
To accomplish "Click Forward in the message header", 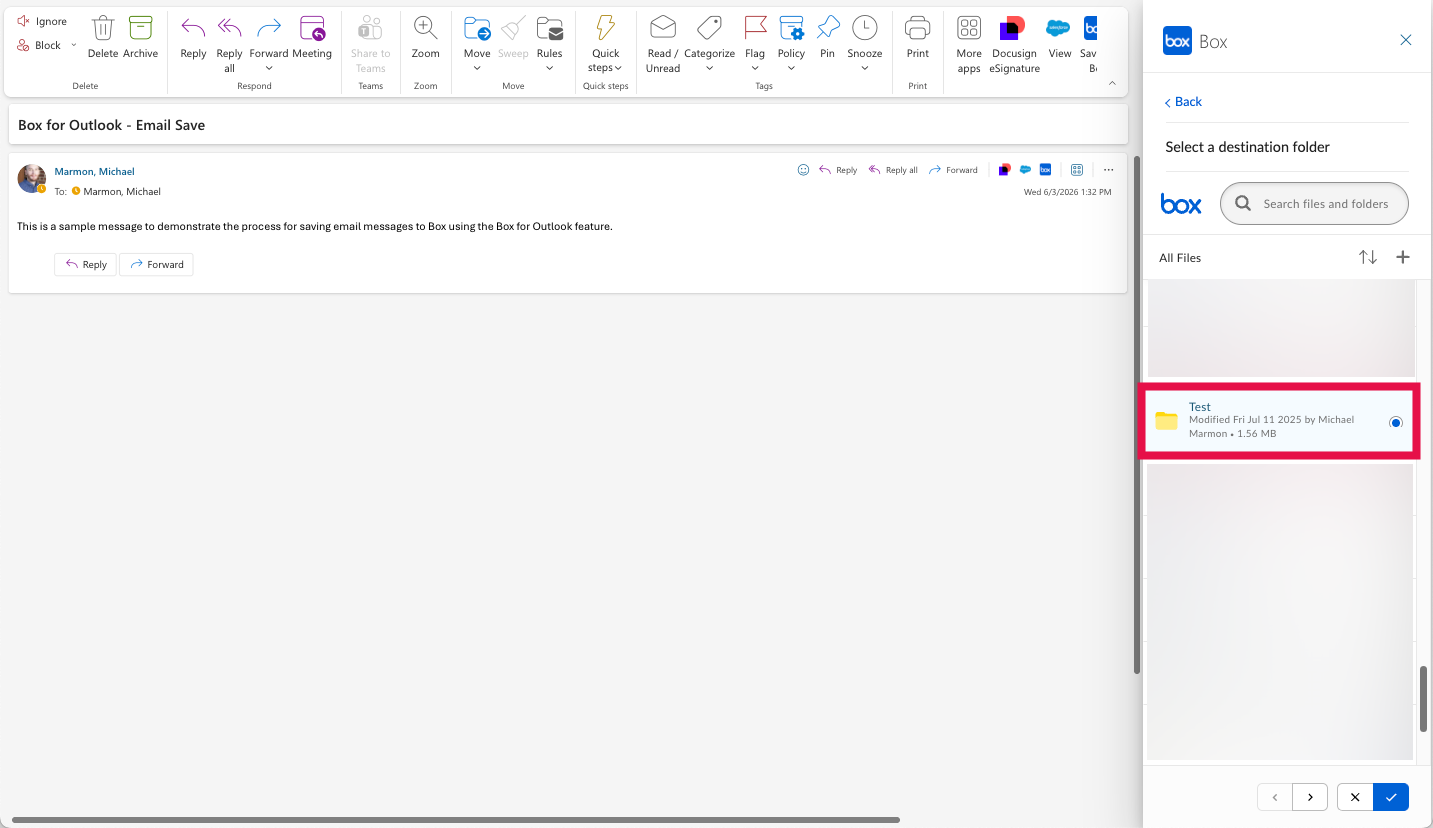I will (x=953, y=170).
